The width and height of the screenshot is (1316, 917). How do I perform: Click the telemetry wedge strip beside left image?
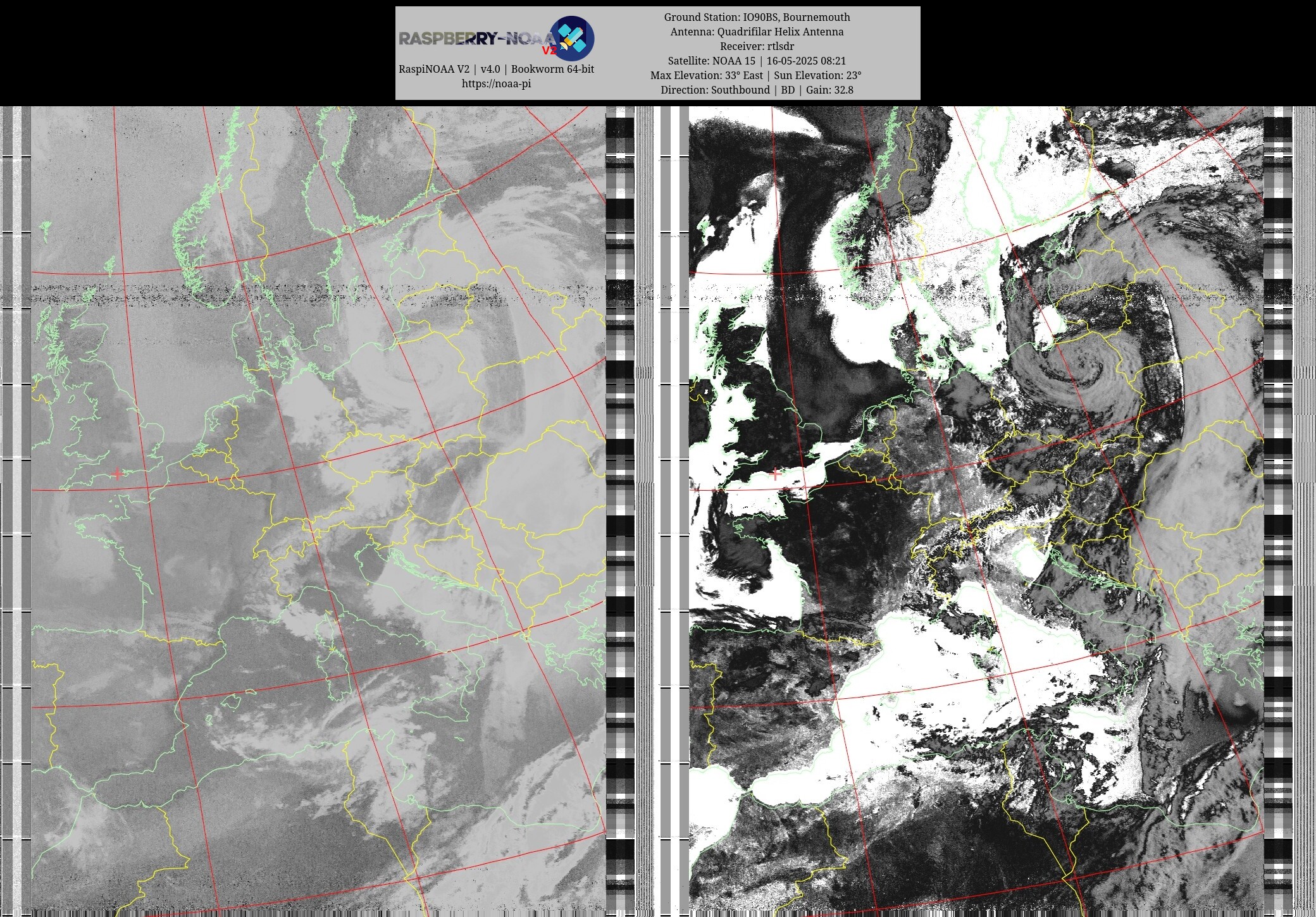point(620,511)
